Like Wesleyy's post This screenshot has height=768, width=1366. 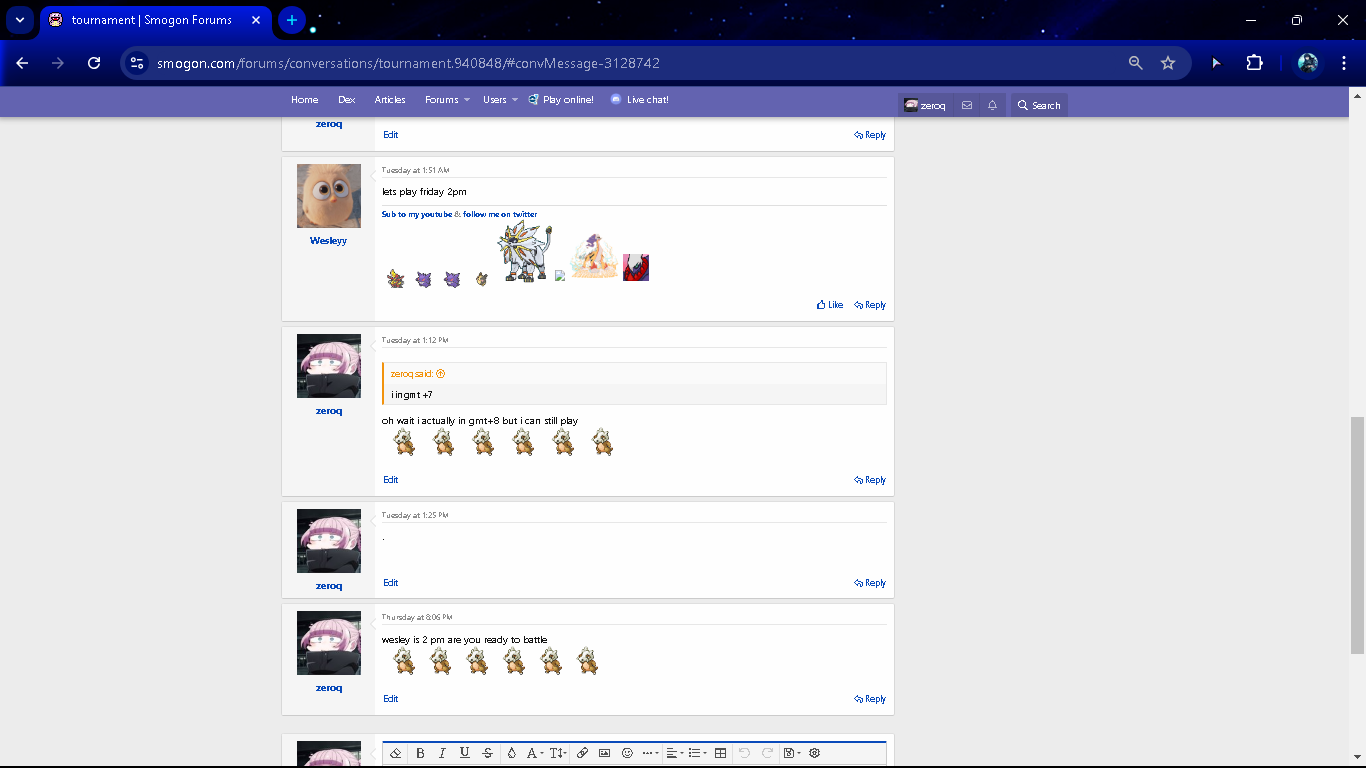pos(830,305)
